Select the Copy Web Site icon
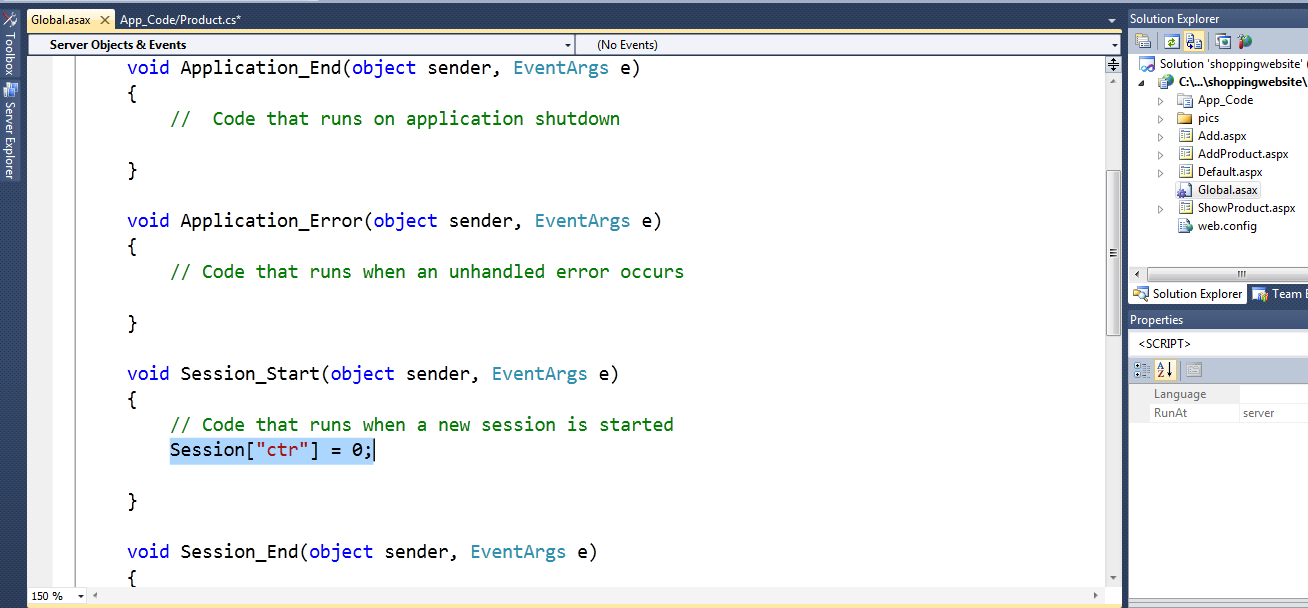 [1224, 41]
